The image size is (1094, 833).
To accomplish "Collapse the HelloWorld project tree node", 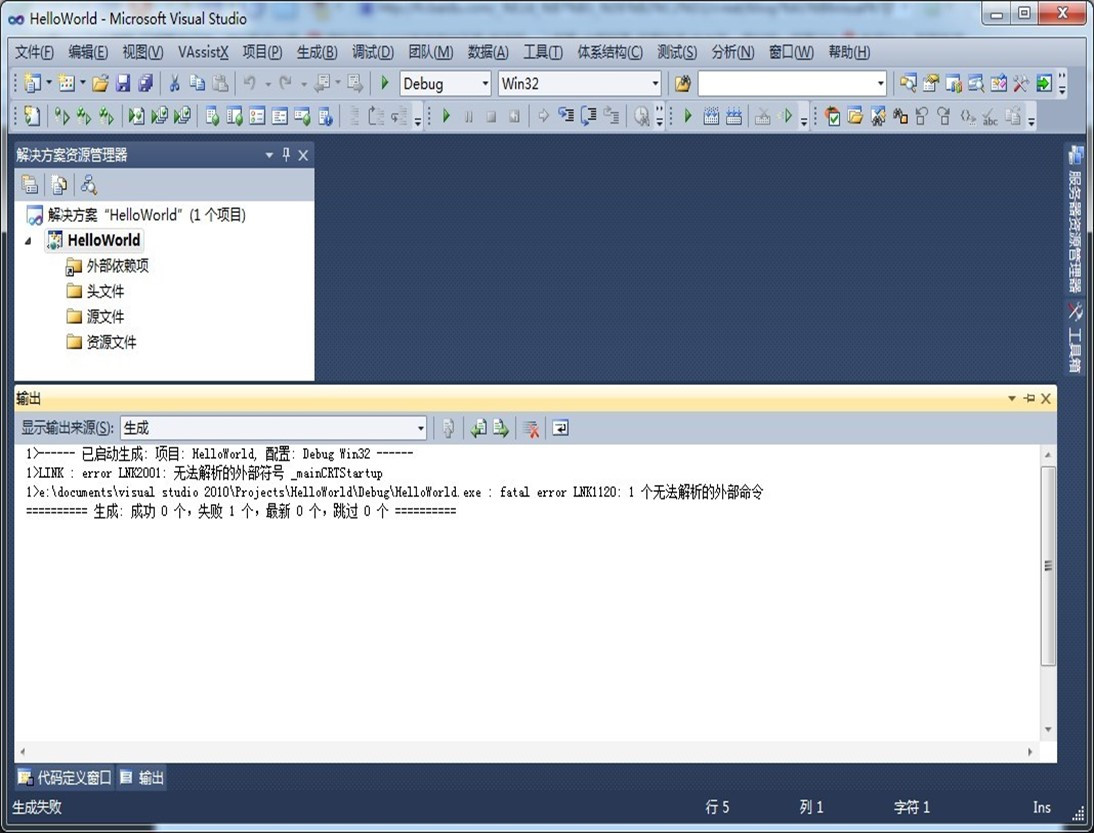I will (x=28, y=241).
